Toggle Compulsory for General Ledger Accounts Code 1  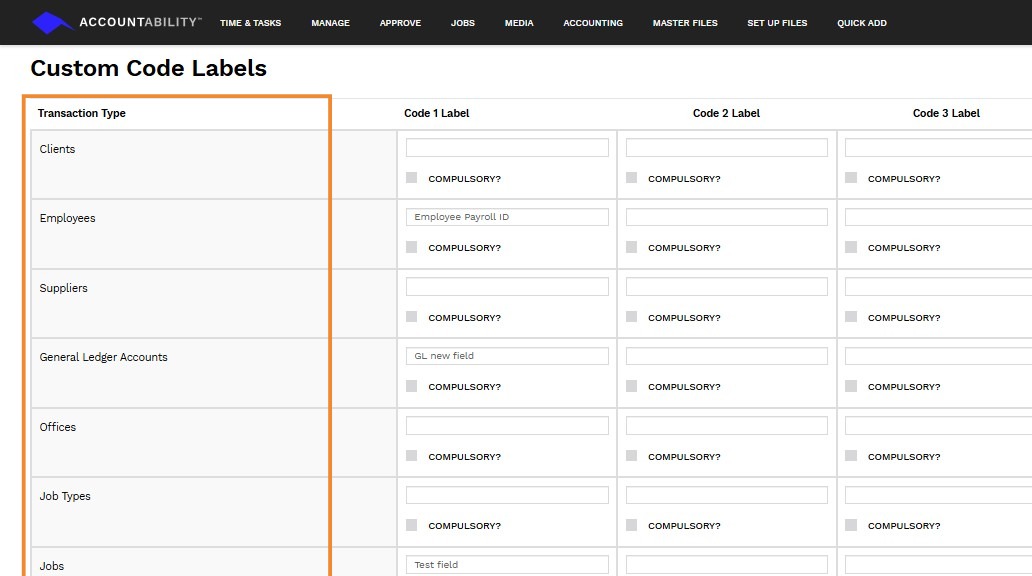[x=412, y=386]
